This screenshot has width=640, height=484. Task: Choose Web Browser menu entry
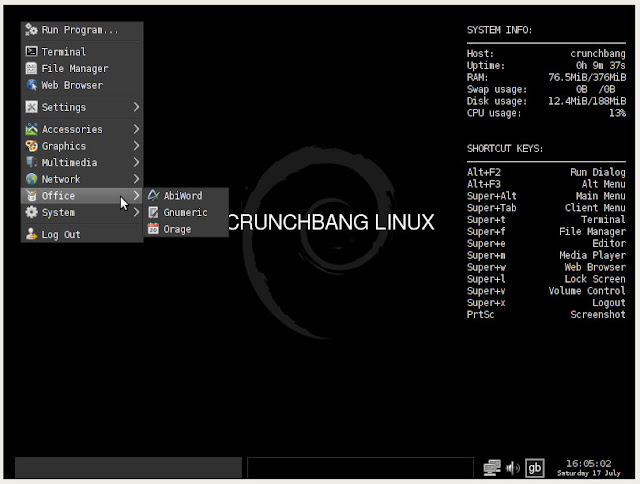[x=82, y=85]
